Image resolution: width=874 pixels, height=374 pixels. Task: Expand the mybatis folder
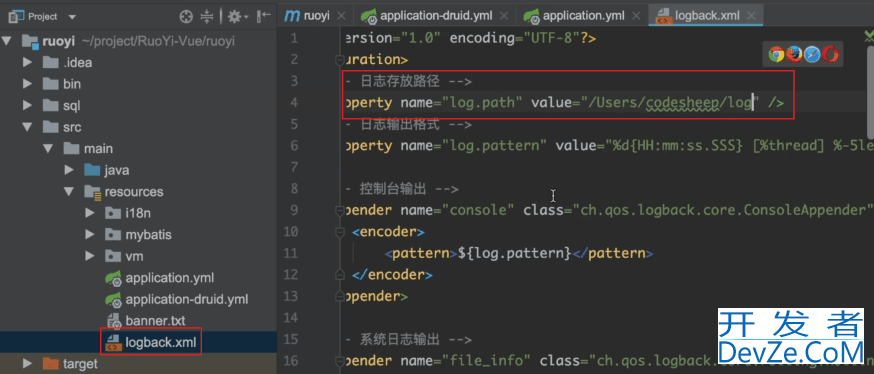pos(90,235)
